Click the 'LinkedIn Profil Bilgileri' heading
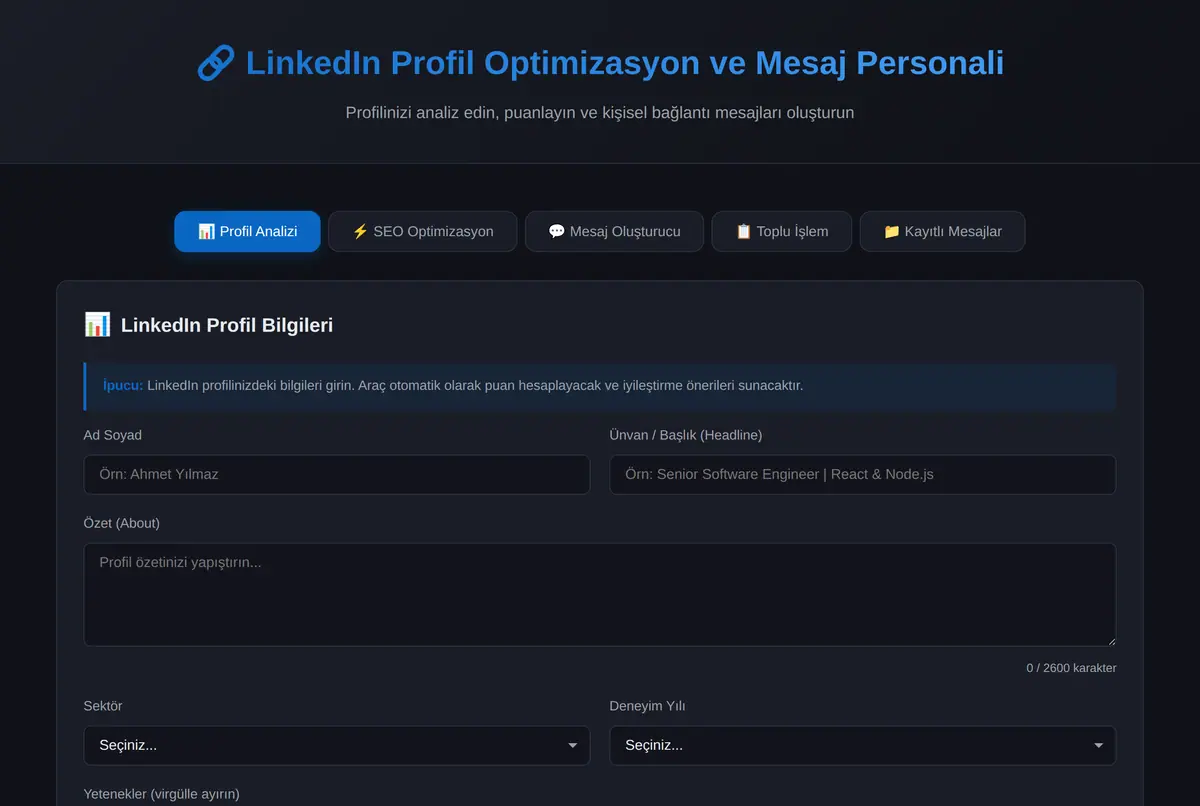1200x806 pixels. [227, 325]
